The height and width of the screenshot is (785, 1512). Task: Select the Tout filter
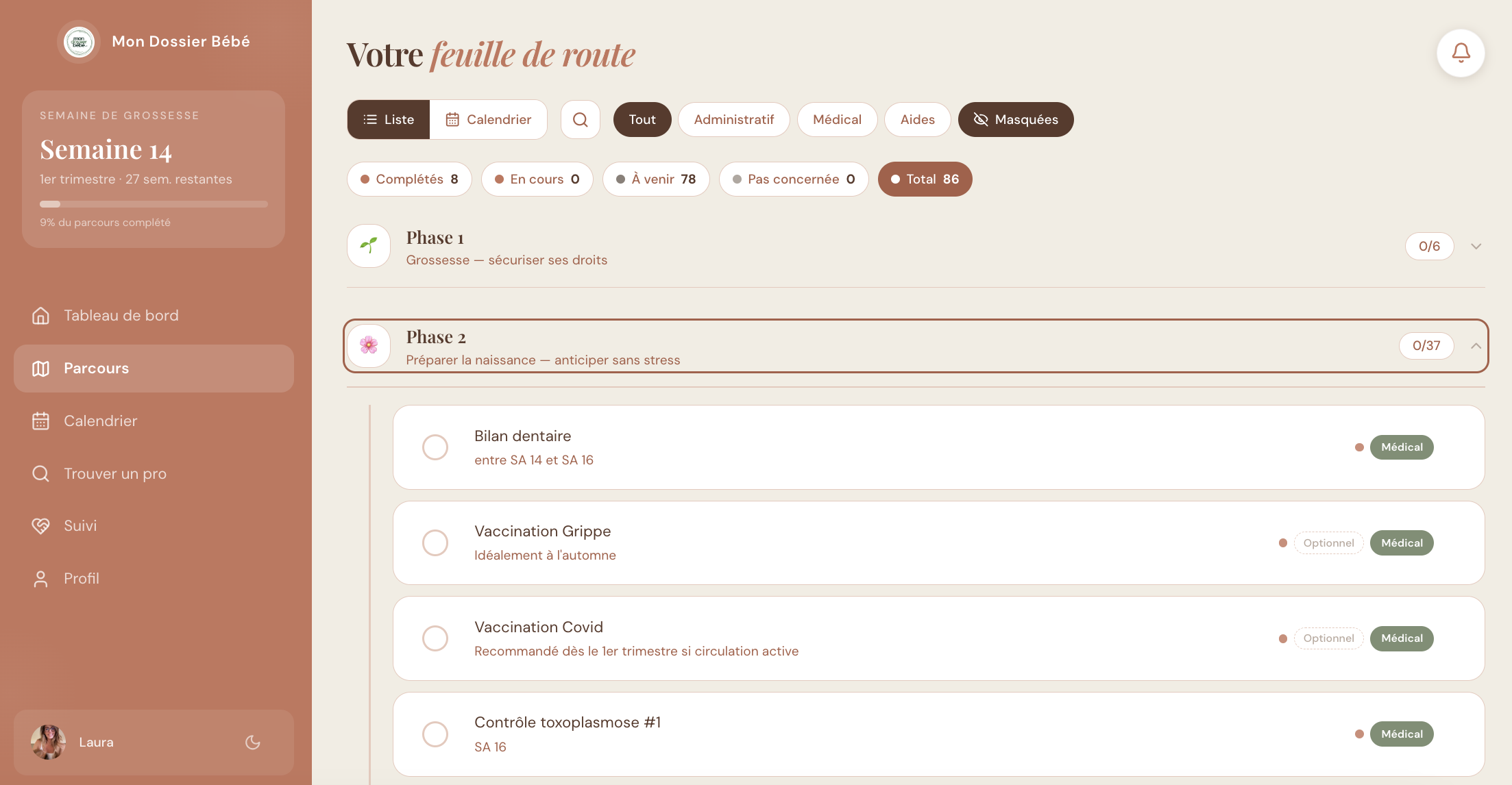(x=642, y=120)
